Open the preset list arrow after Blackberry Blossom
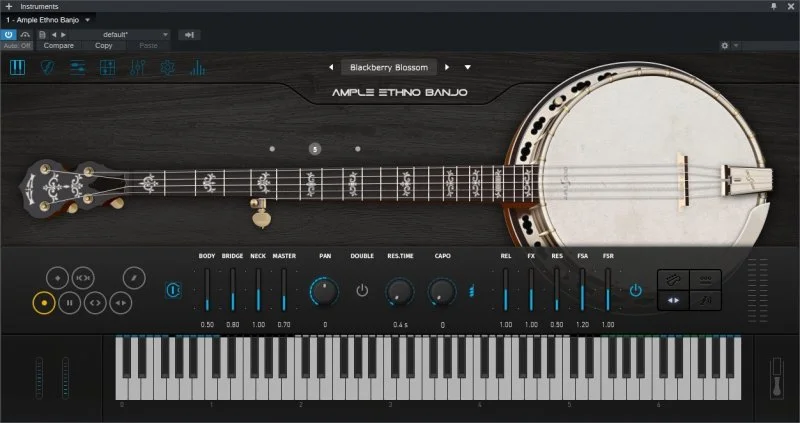This screenshot has width=800, height=423. click(467, 67)
